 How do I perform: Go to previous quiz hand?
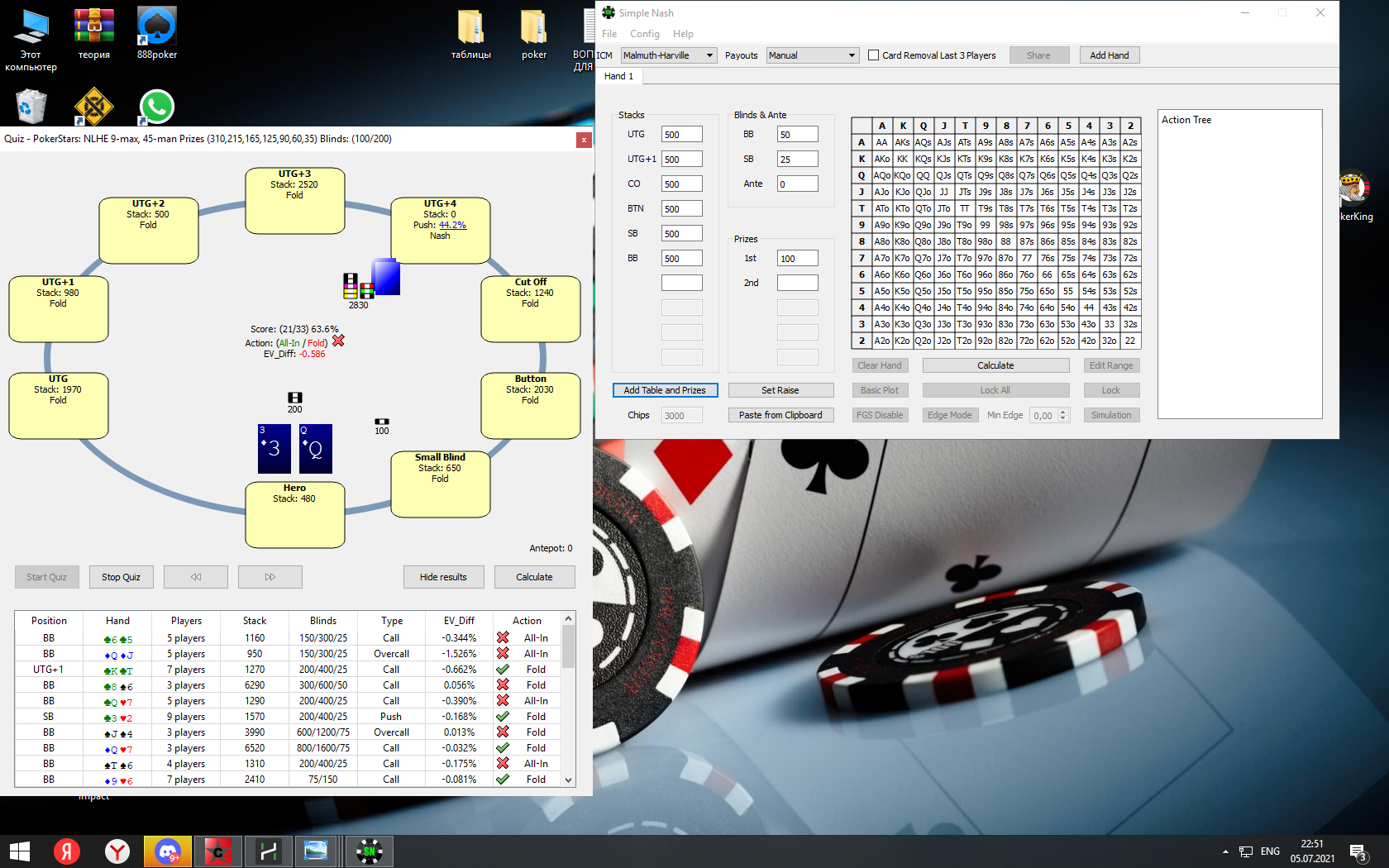(196, 577)
